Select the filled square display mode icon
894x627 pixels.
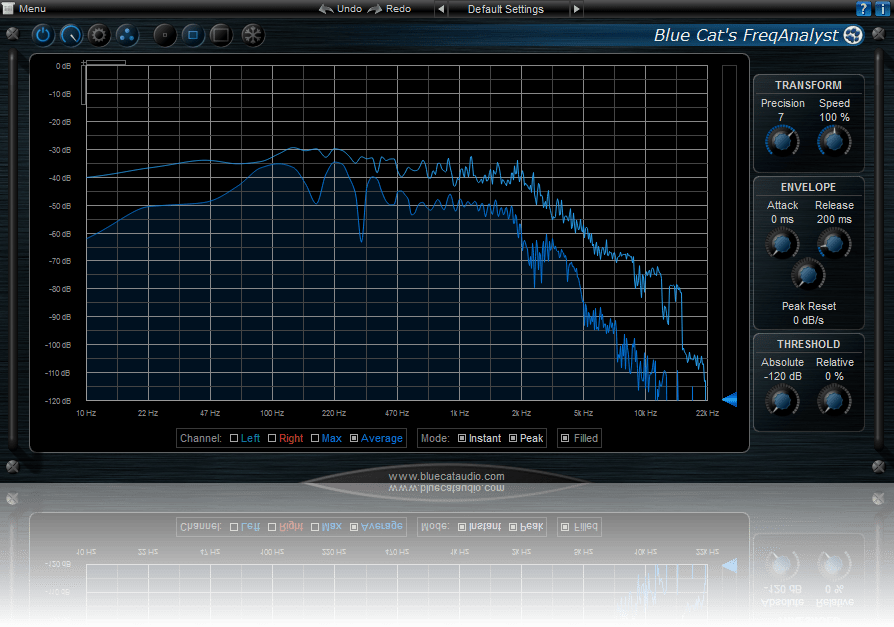(219, 35)
